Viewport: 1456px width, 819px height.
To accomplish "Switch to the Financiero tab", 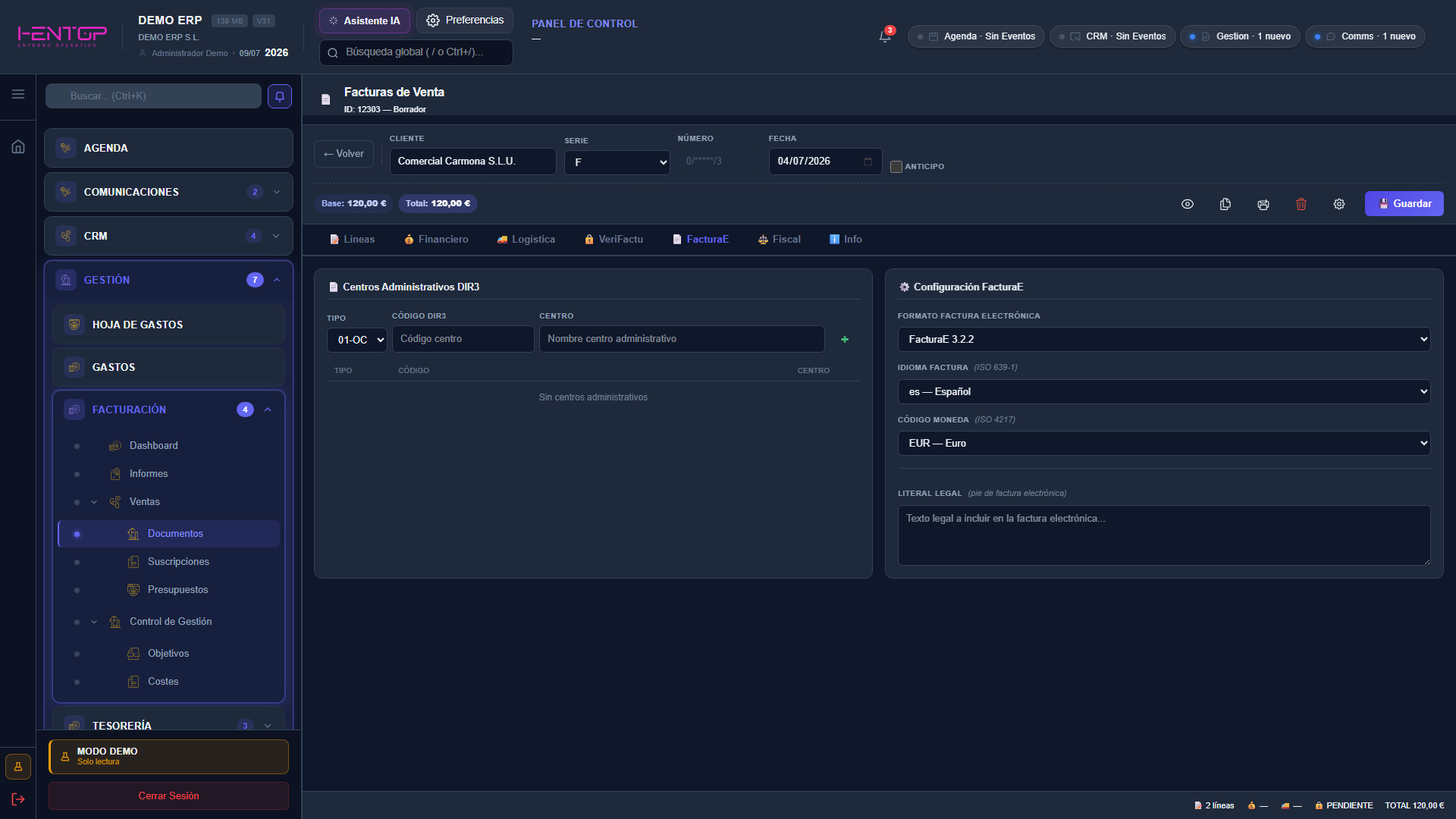I will coord(436,240).
